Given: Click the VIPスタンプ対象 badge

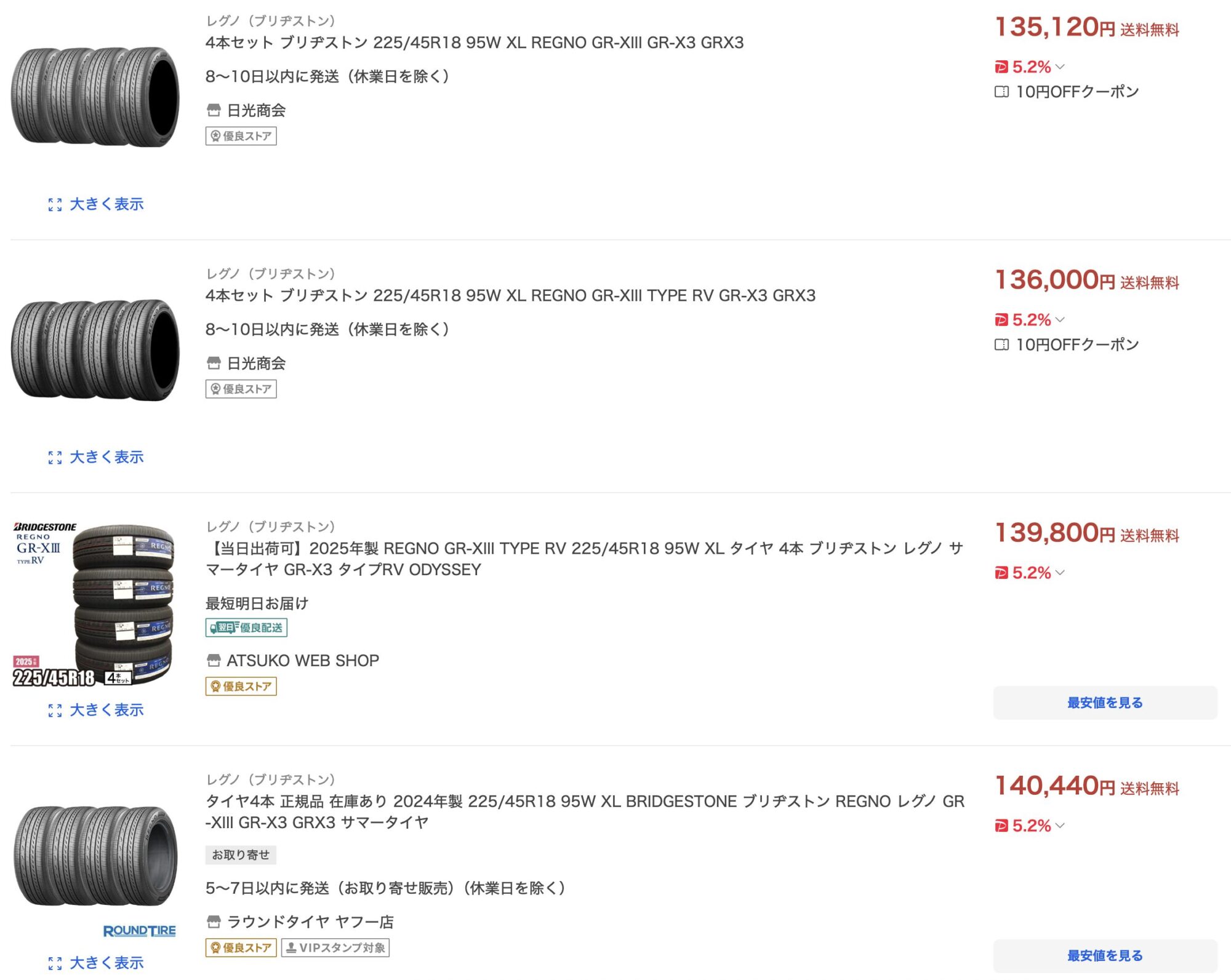Looking at the screenshot, I should [335, 947].
